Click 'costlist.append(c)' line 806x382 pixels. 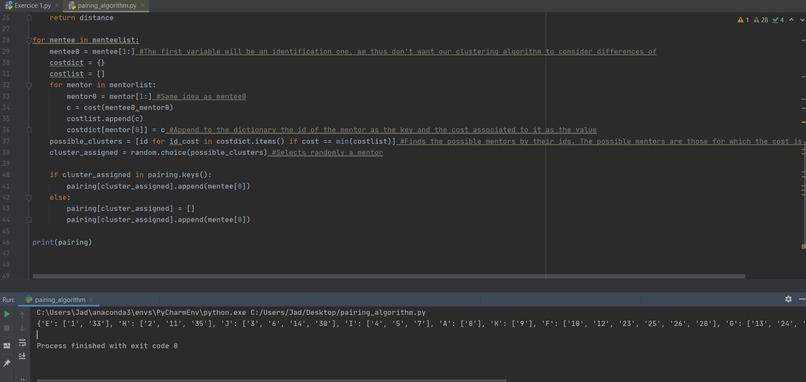click(105, 119)
